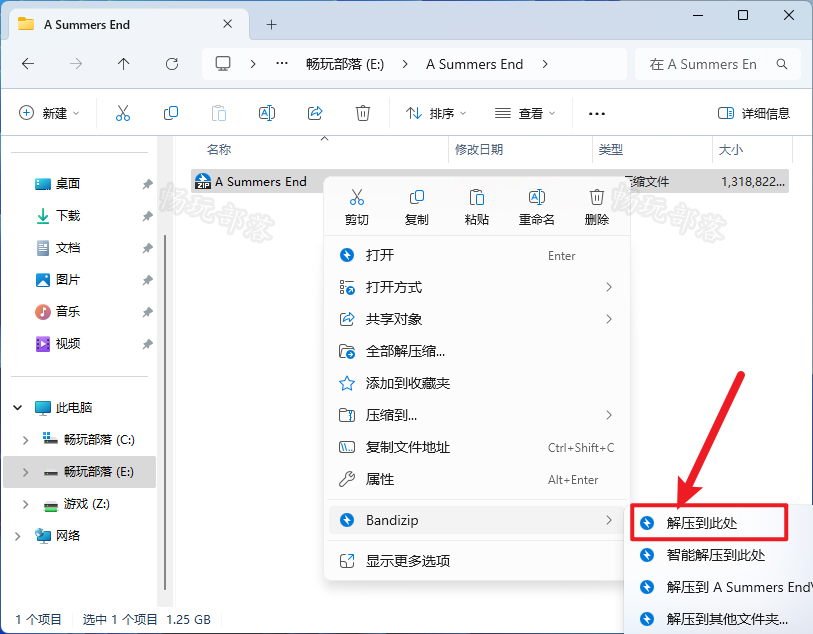This screenshot has width=813, height=634.
Task: Click the search magnifier icon
Action: point(781,64)
